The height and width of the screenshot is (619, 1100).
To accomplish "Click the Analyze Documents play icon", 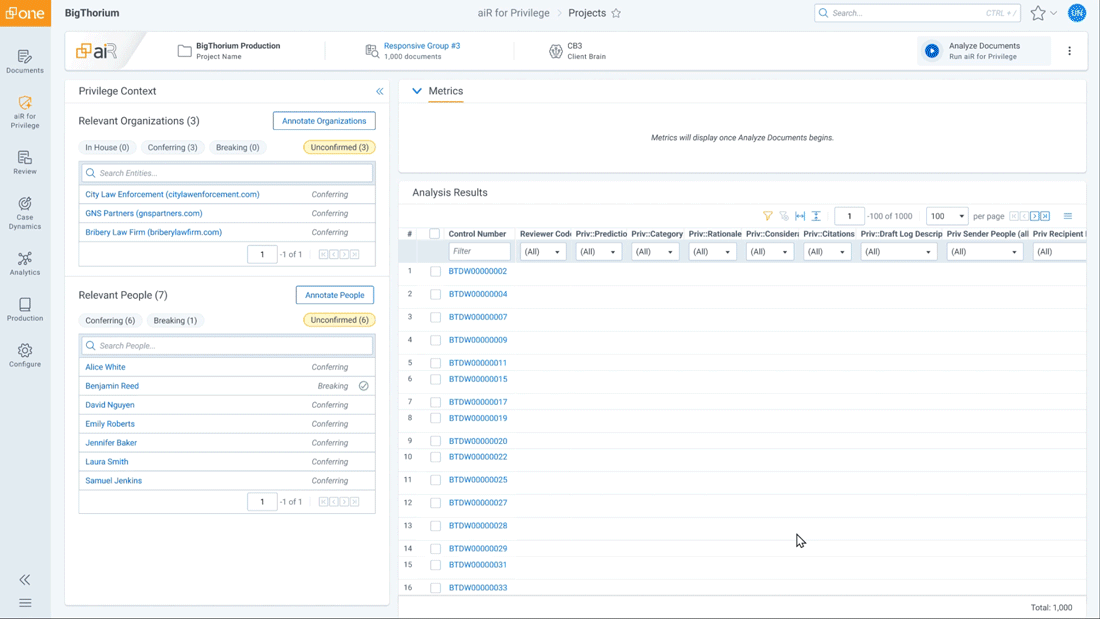I will (x=932, y=51).
